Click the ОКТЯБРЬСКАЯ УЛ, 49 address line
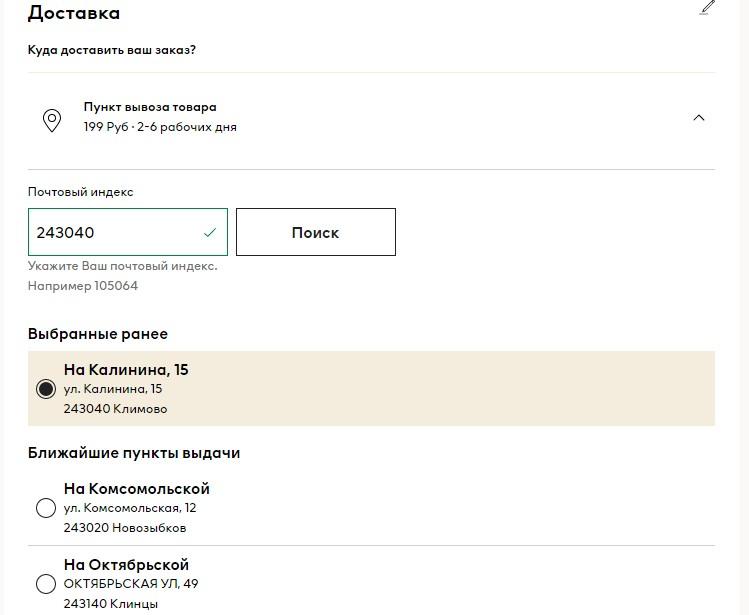This screenshot has height=615, width=749. point(131,584)
